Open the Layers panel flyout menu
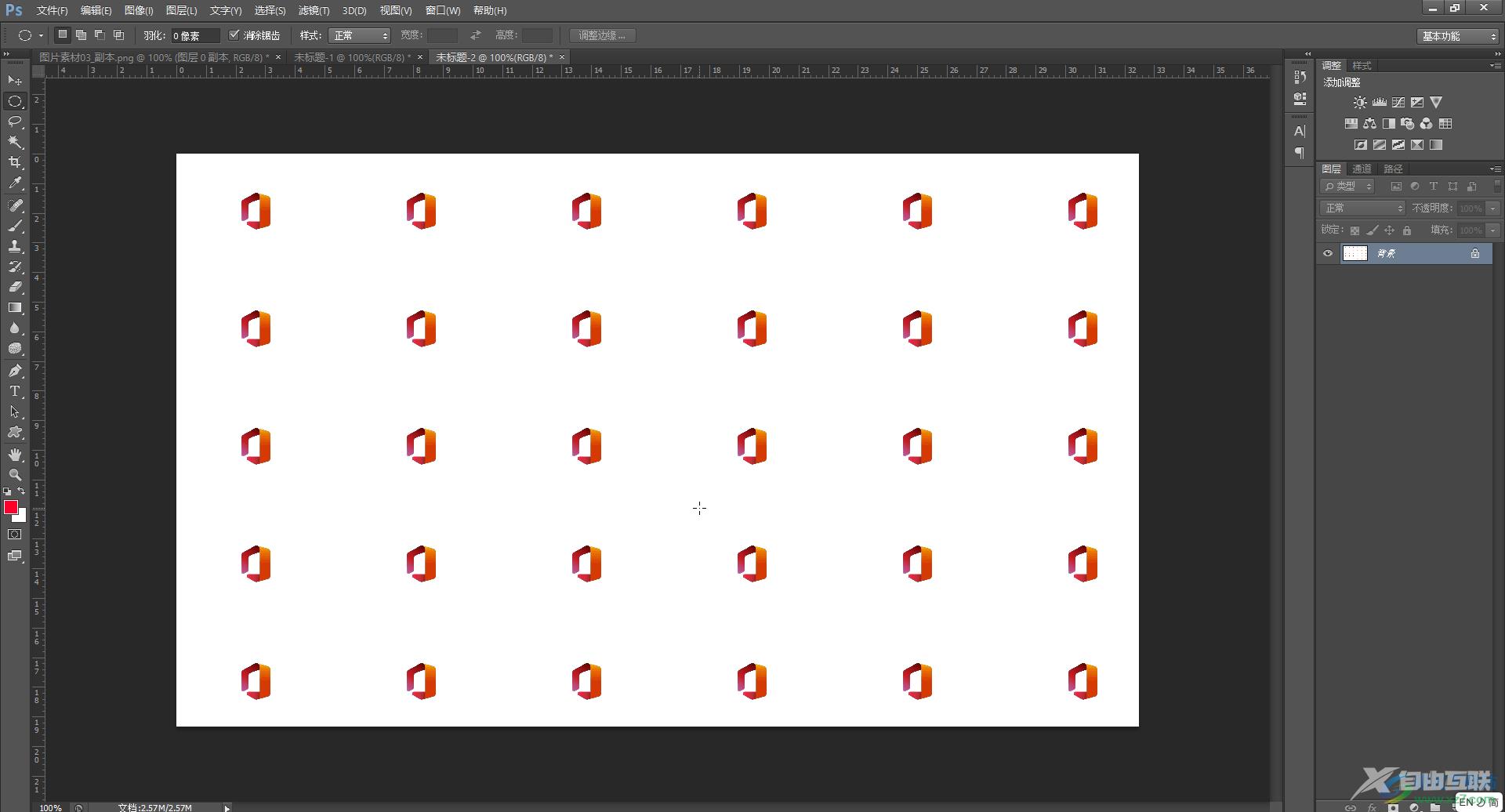 (x=1495, y=169)
